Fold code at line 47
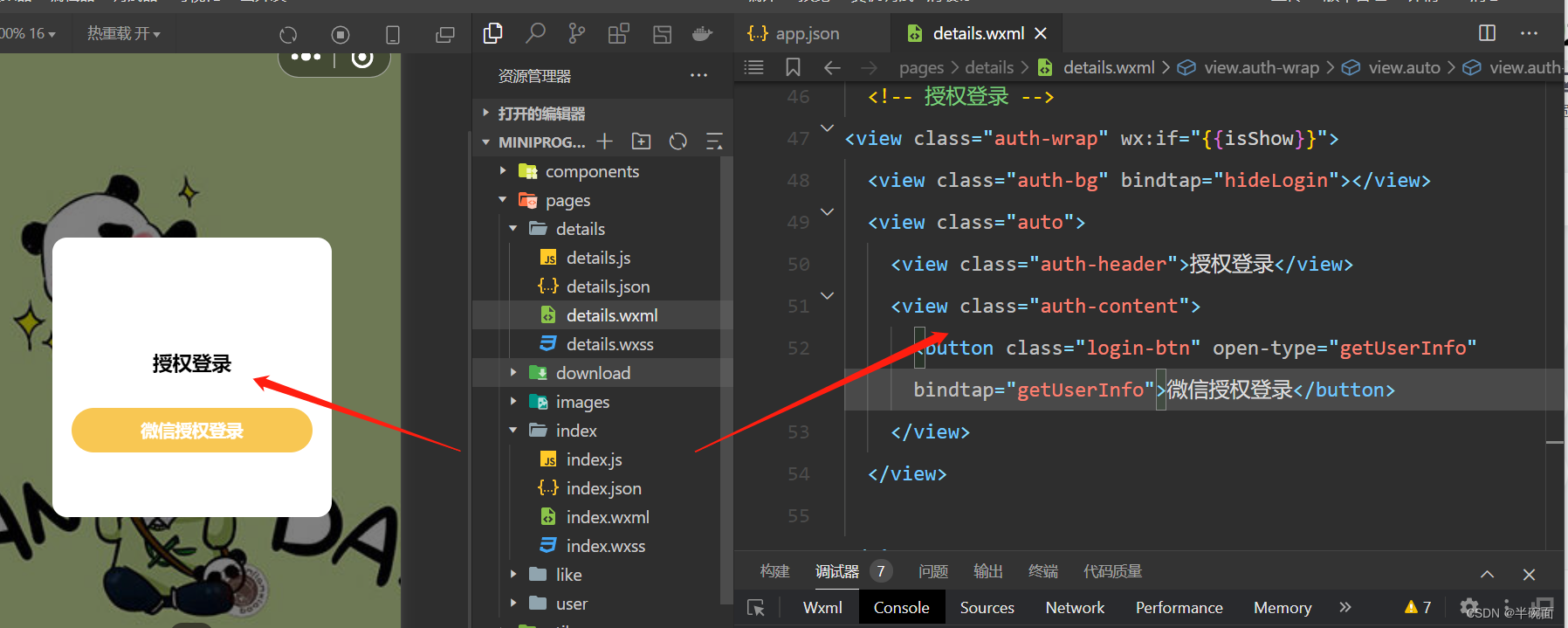This screenshot has height=628, width=1568. pyautogui.click(x=827, y=128)
